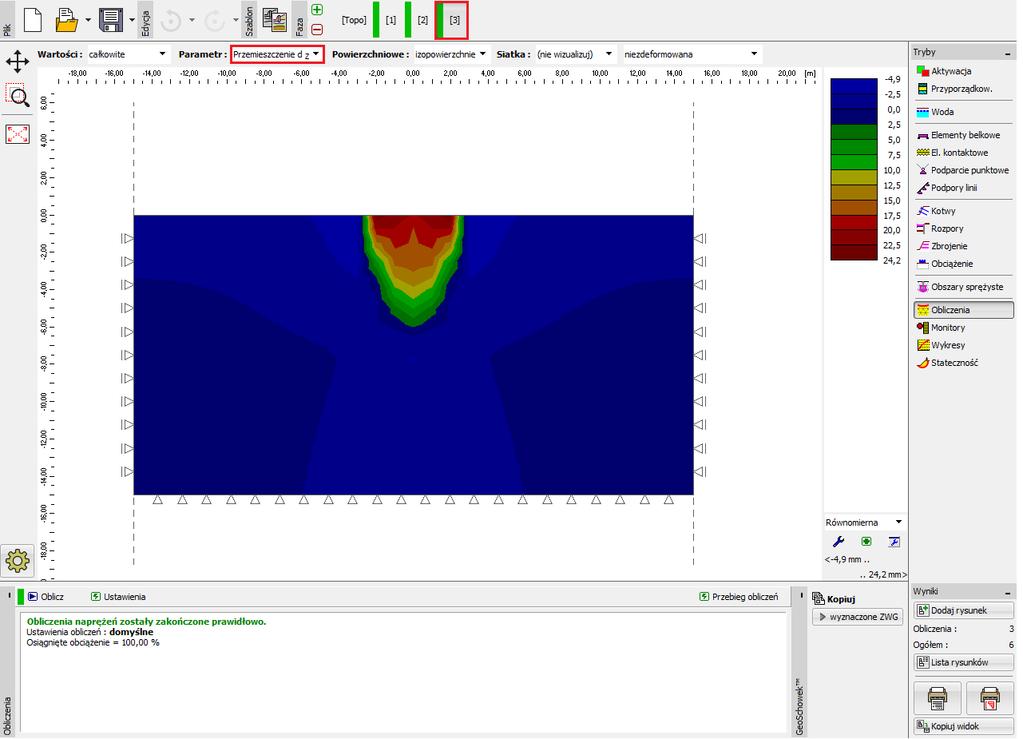Open Podparcie punktowe mode
The image size is (1023, 739).
point(963,170)
